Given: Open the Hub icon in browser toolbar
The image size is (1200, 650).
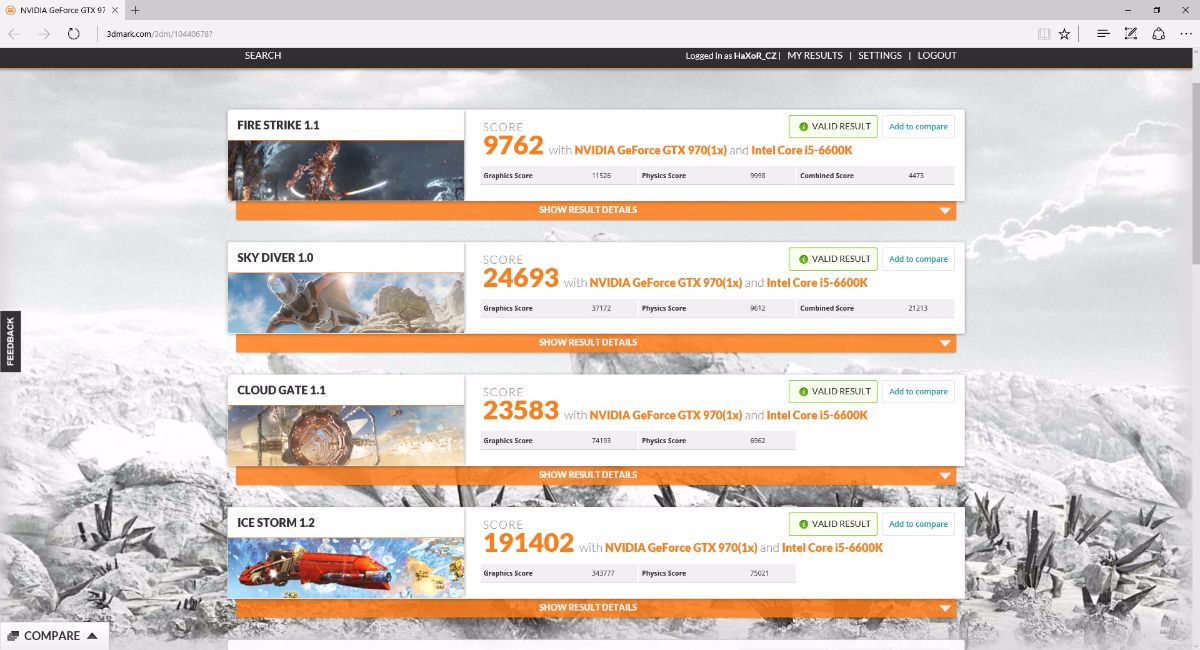Looking at the screenshot, I should point(1103,34).
